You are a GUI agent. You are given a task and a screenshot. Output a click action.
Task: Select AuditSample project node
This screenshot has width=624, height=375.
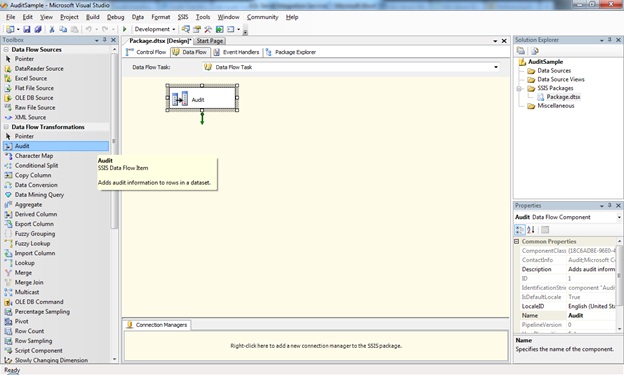point(545,62)
